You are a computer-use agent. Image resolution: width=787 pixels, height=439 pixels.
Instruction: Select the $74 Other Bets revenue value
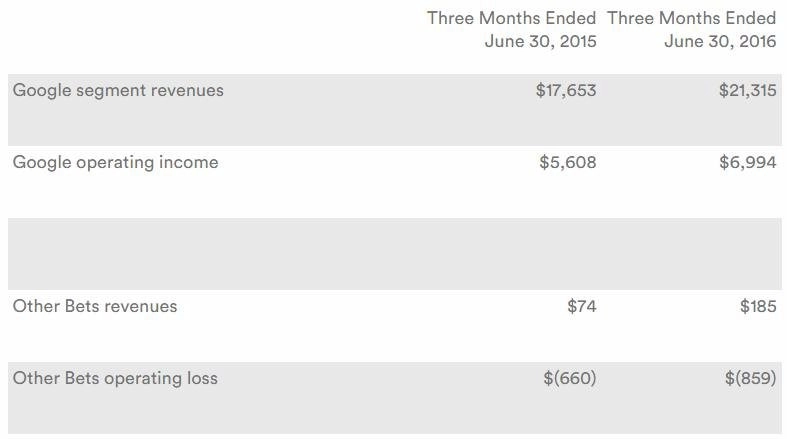582,306
